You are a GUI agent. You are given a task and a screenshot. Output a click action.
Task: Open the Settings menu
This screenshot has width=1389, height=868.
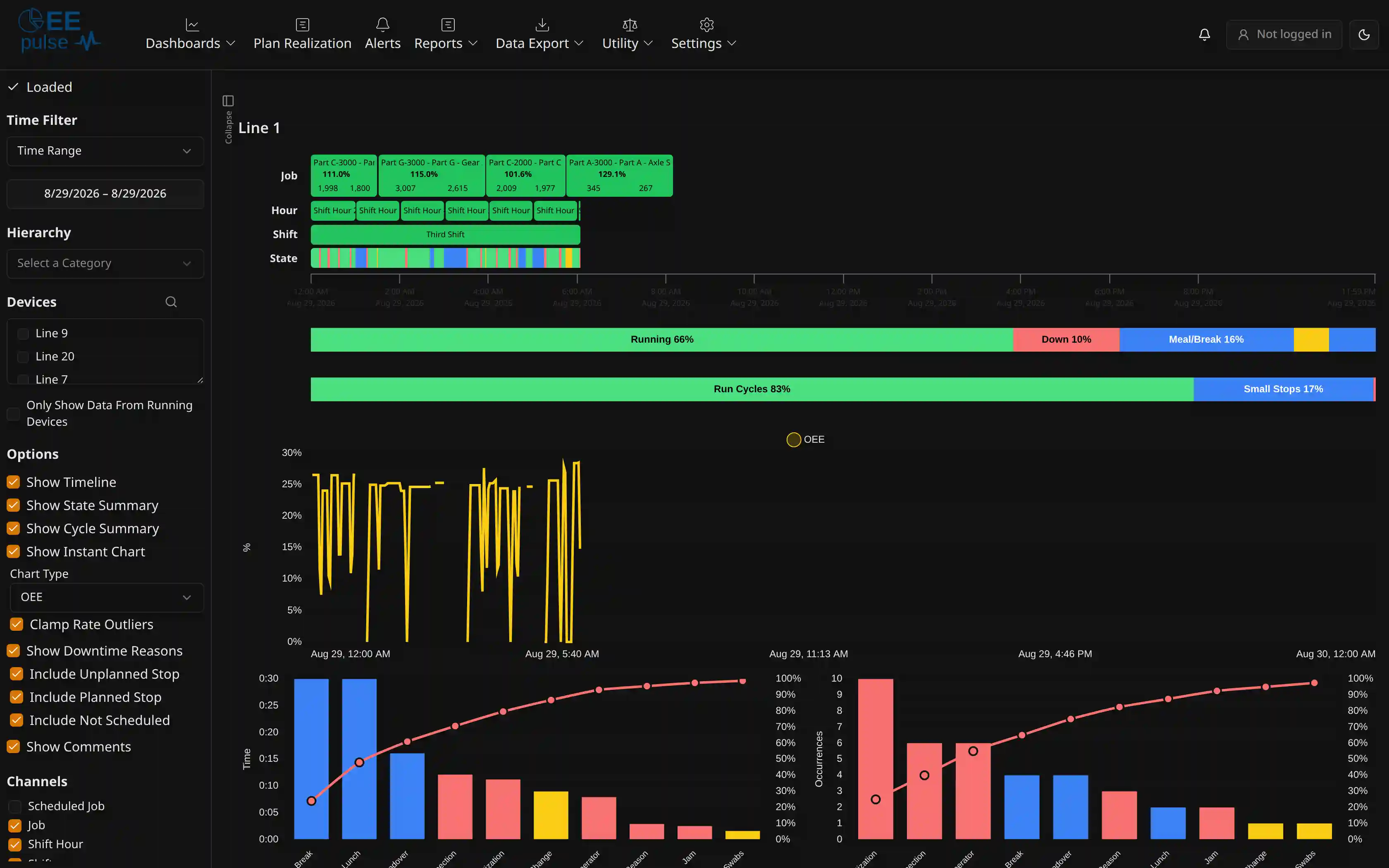pyautogui.click(x=704, y=34)
